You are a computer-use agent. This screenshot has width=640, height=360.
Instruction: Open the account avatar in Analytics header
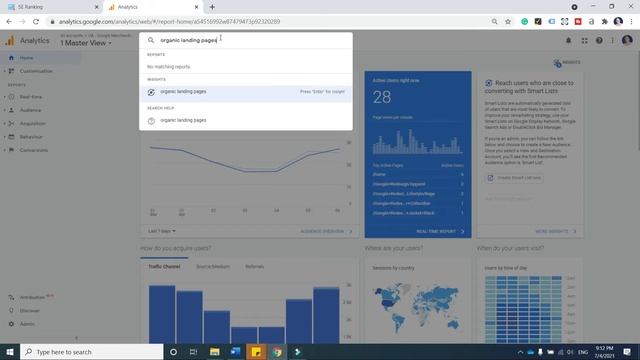point(627,40)
